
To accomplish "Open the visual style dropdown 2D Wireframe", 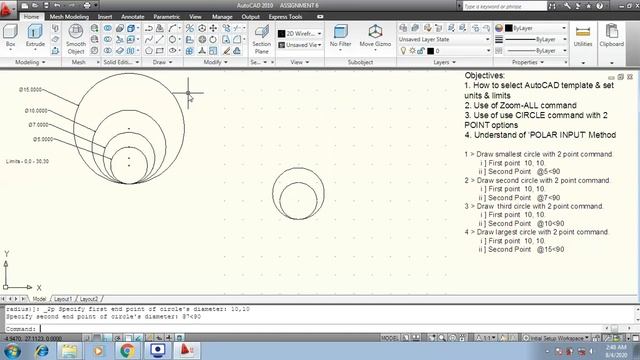I will click(300, 33).
